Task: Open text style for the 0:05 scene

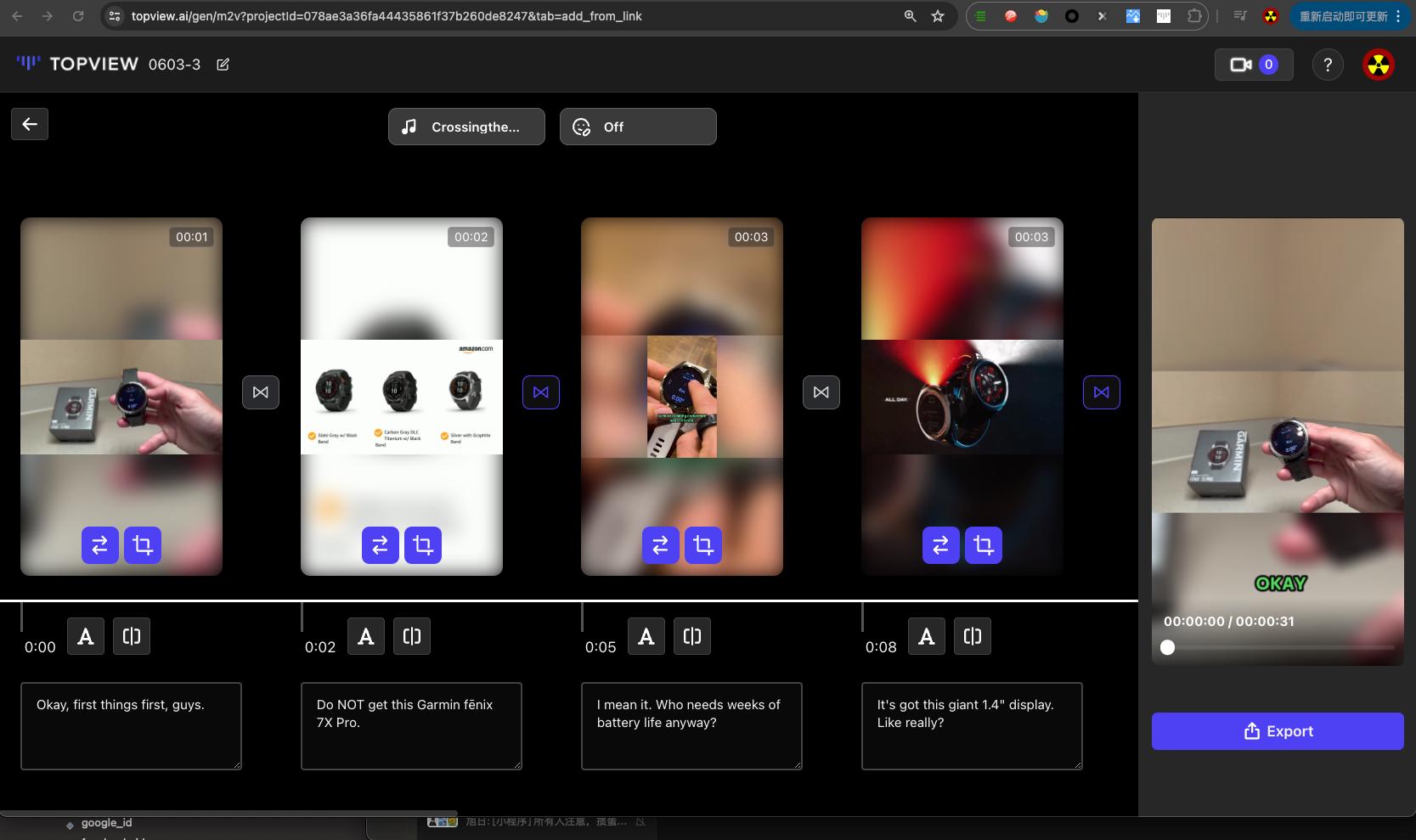Action: 646,636
